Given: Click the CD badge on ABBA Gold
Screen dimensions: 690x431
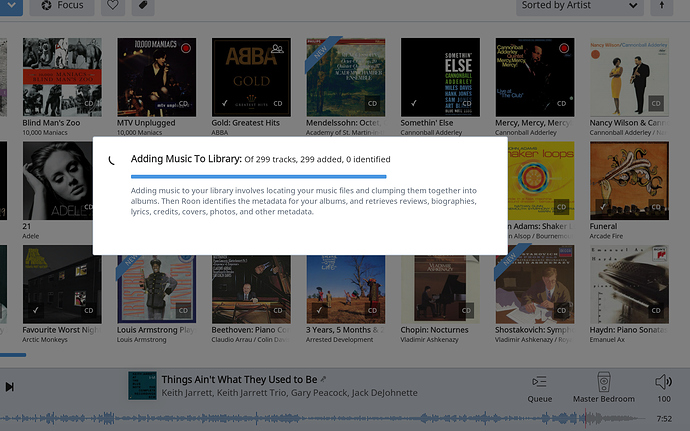Looking at the screenshot, I should tap(278, 103).
